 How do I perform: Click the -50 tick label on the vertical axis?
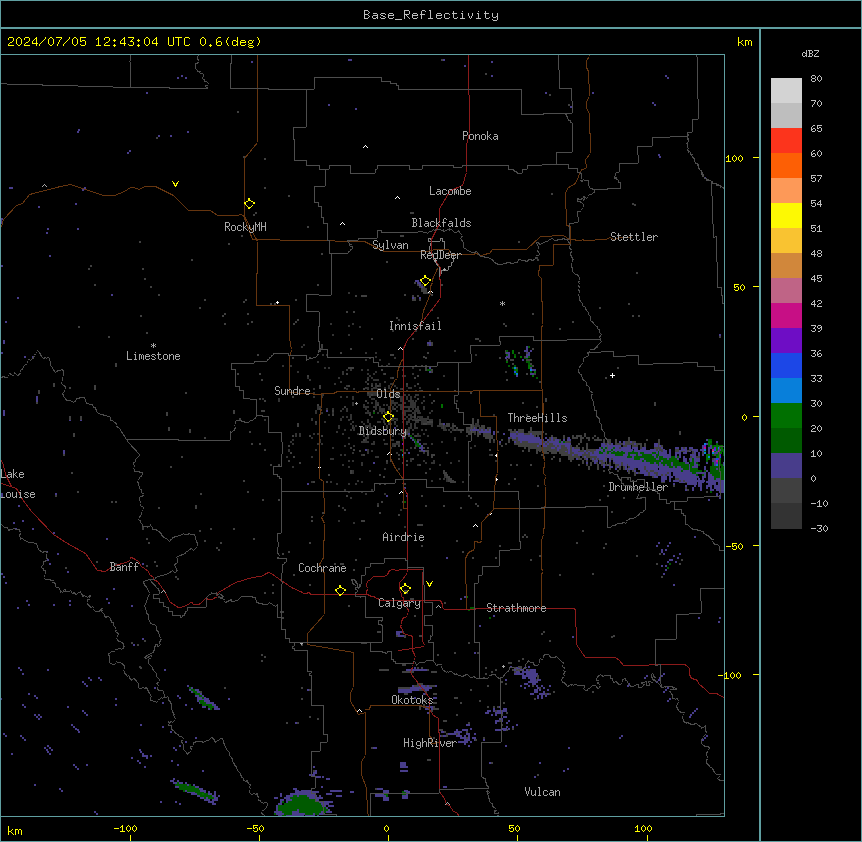coord(734,546)
